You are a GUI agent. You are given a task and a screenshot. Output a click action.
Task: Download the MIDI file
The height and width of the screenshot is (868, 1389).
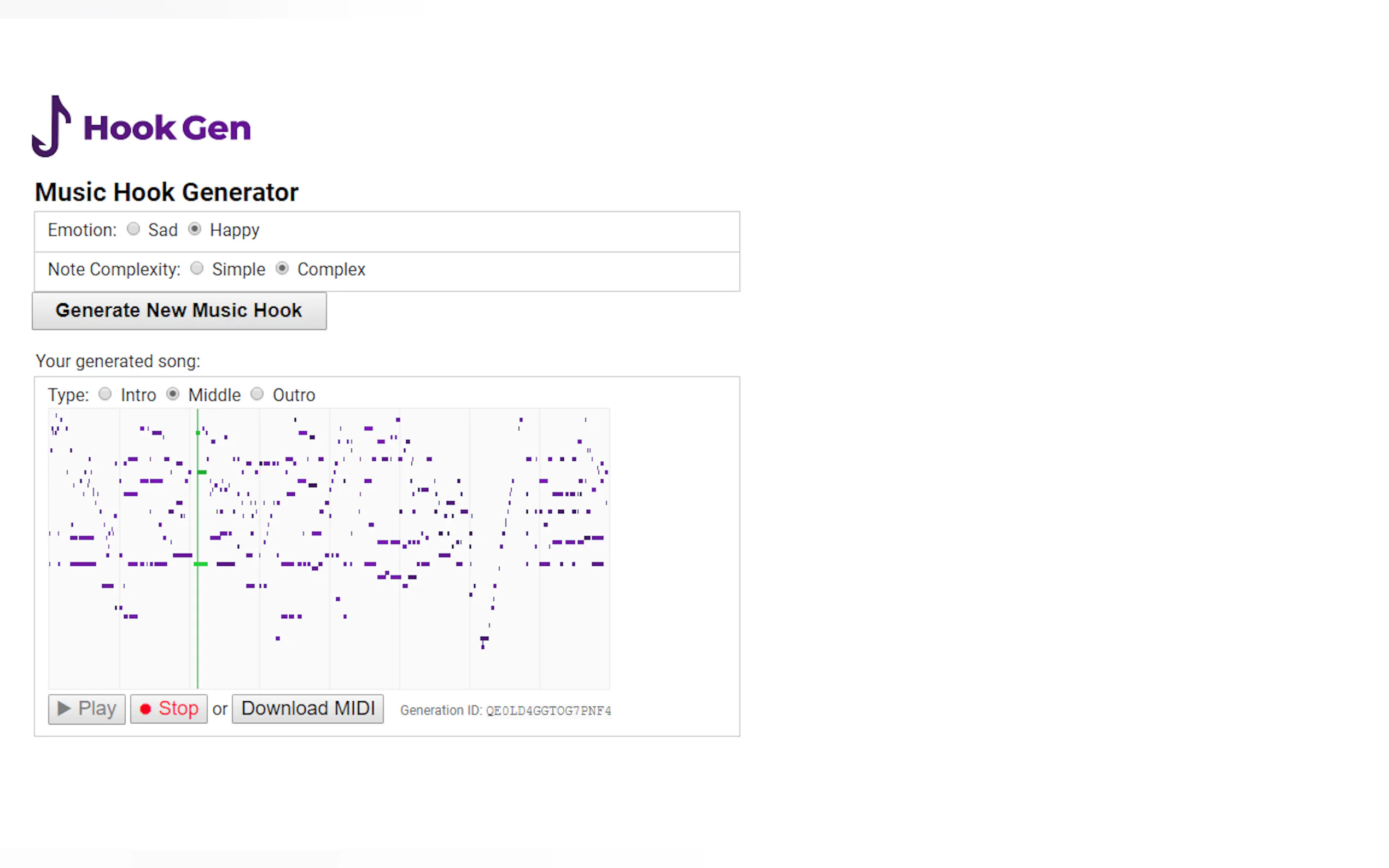(x=308, y=708)
